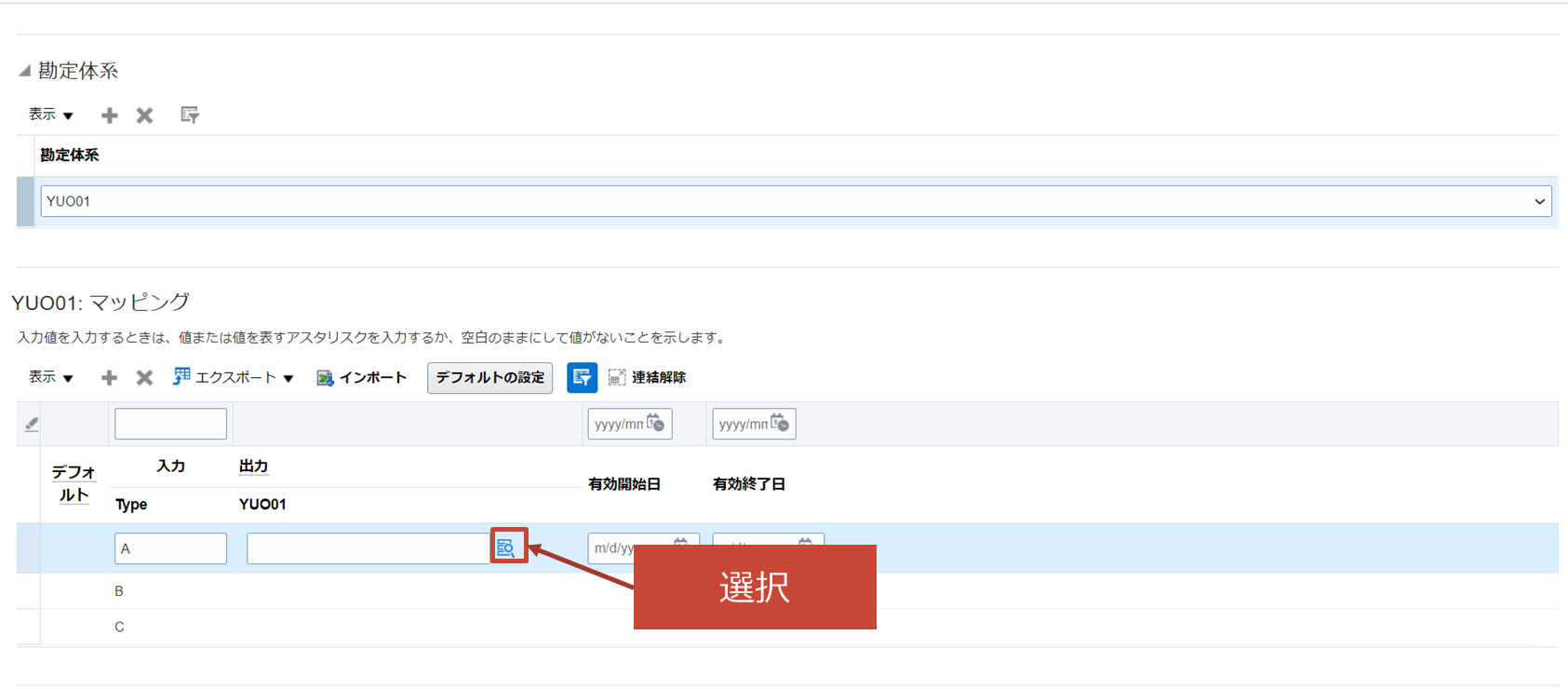Add a mapping row with the plus icon

click(109, 377)
